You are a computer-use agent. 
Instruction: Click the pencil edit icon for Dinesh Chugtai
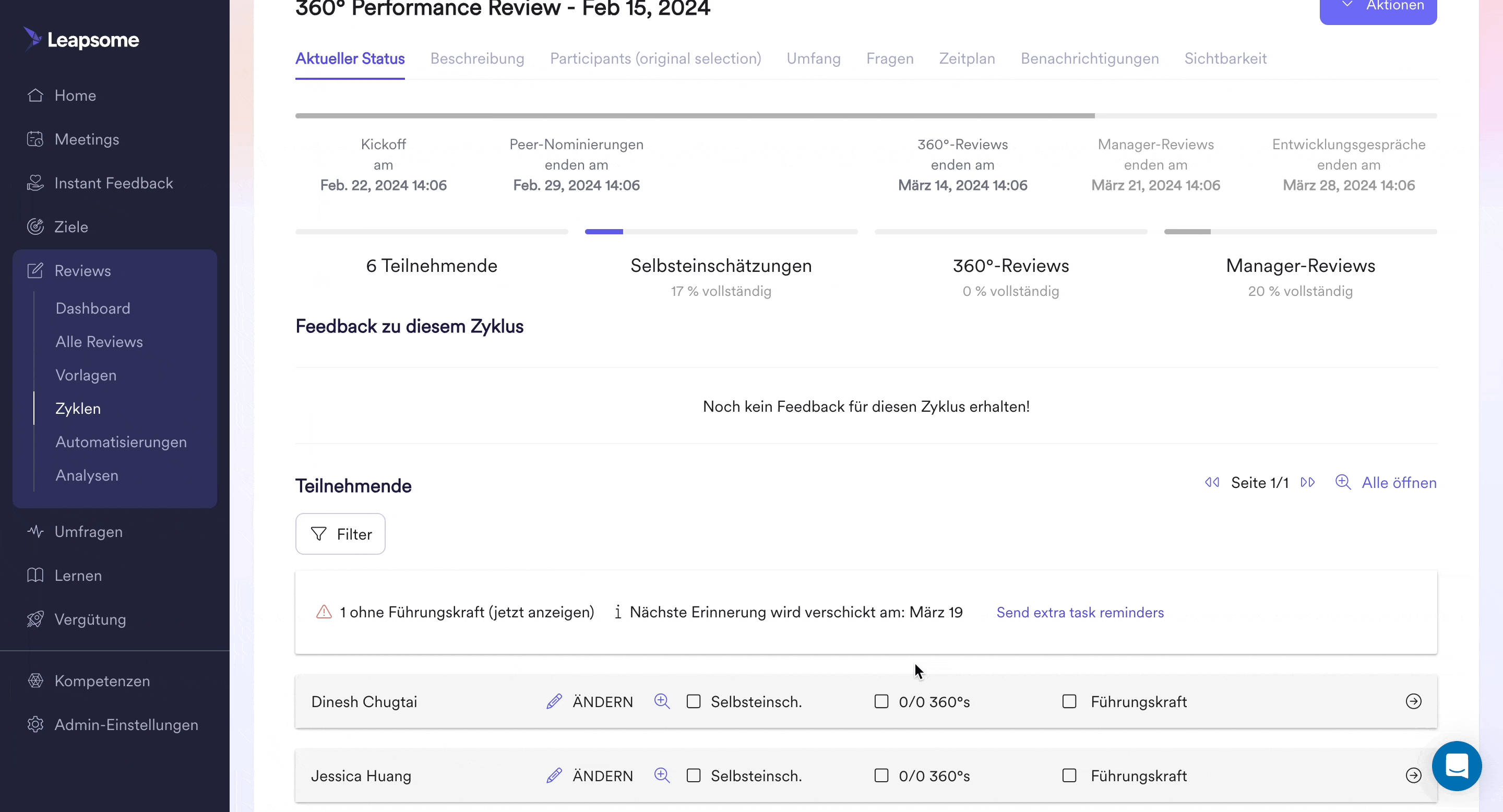(x=554, y=701)
